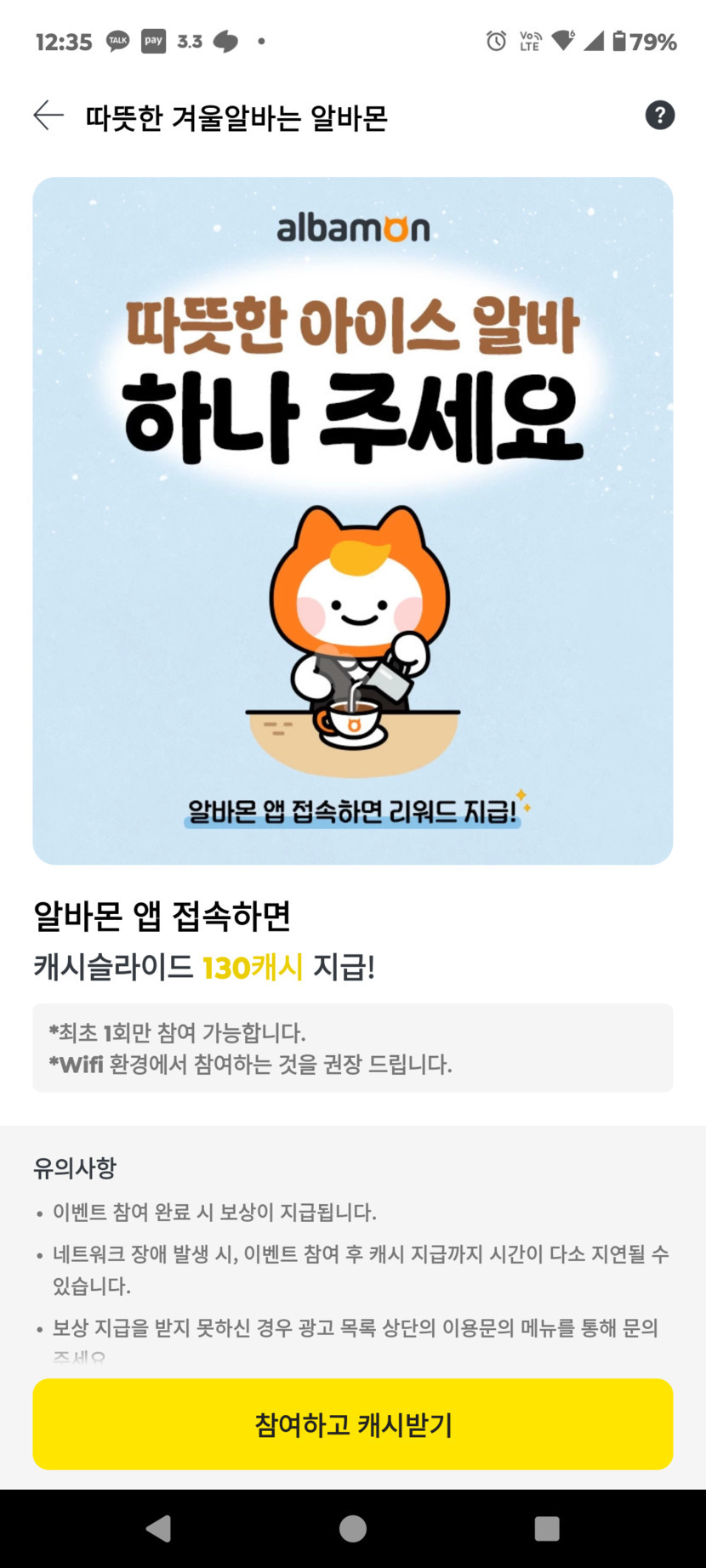Image resolution: width=706 pixels, height=1568 pixels.
Task: Tap the alarm clock status icon
Action: [x=496, y=41]
